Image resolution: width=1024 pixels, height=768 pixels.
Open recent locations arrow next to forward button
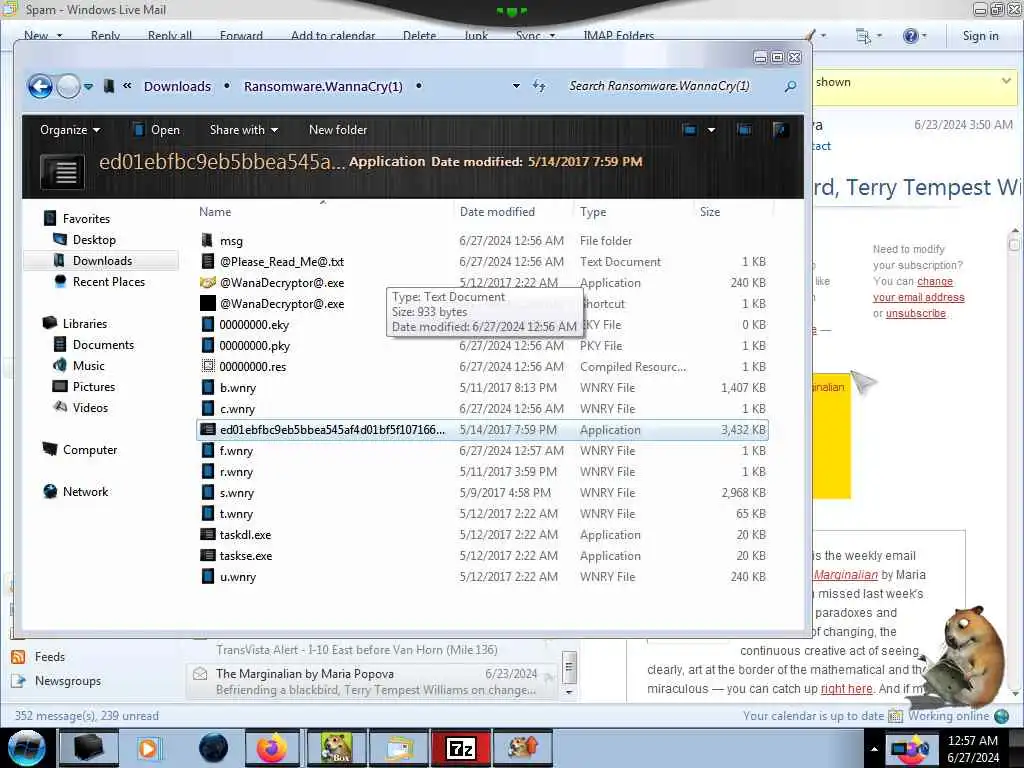pos(88,86)
